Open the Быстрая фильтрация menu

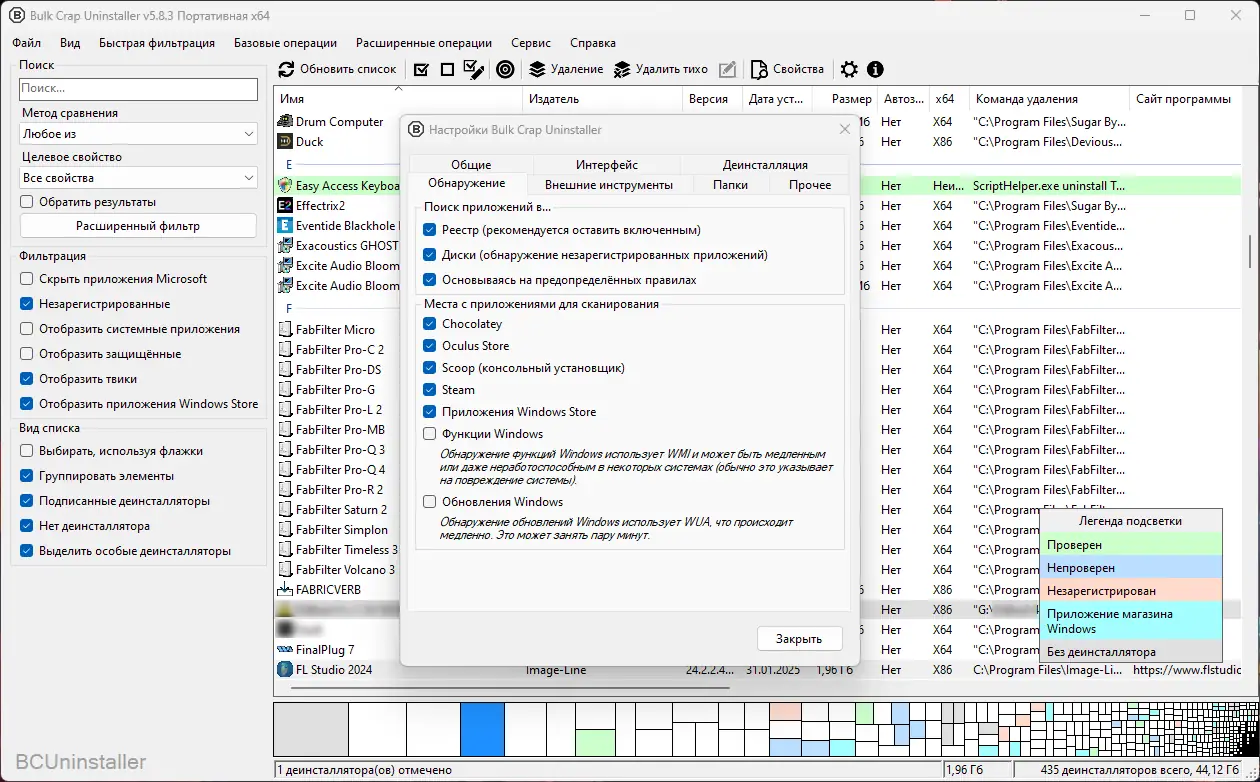point(157,43)
